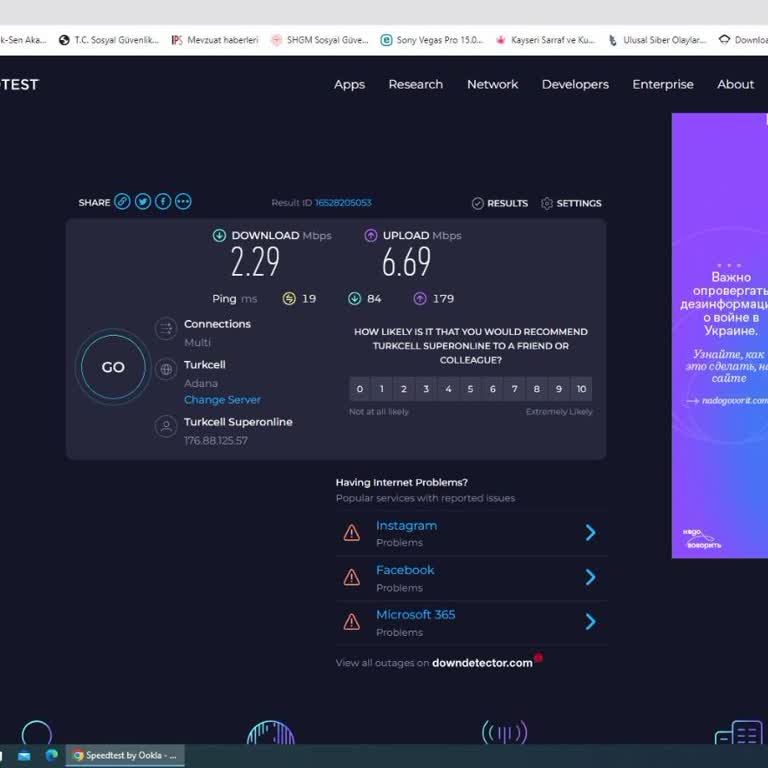The width and height of the screenshot is (768, 768).
Task: Rate recommendation score 7
Action: click(514, 389)
